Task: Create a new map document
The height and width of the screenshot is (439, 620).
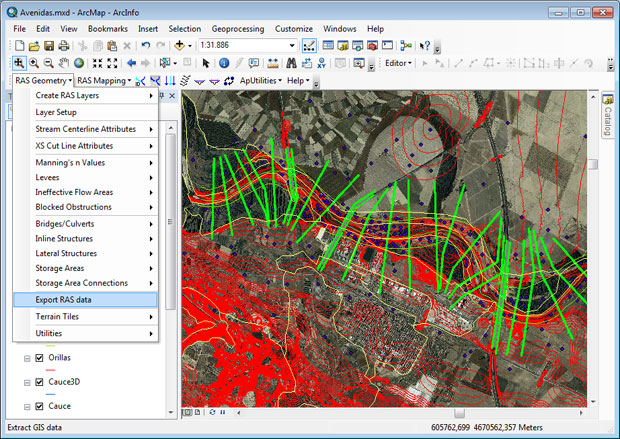Action: [19, 45]
